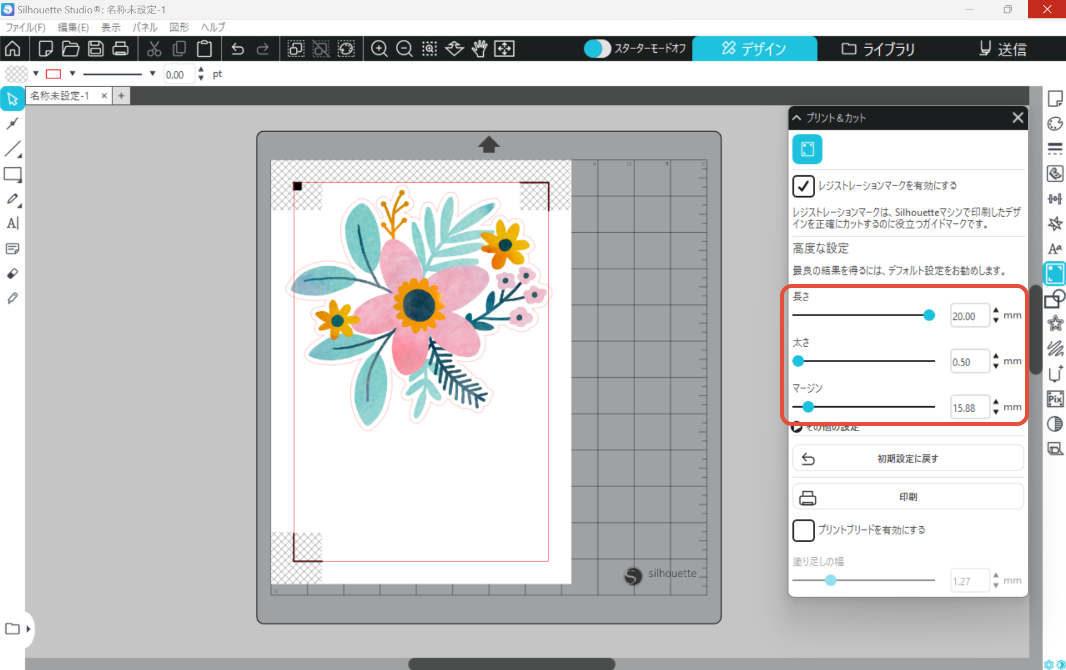
Task: Click the reset to default settings button
Action: (x=908, y=459)
